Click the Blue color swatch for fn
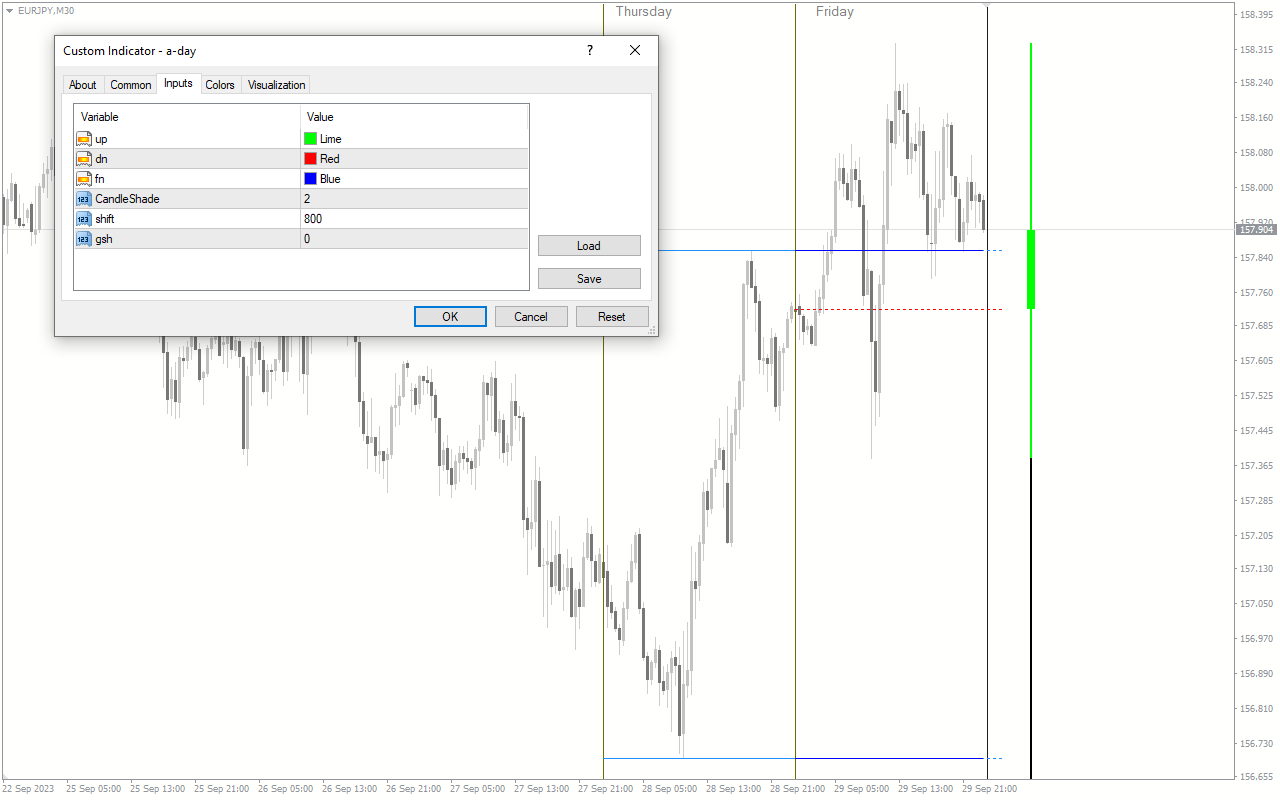The width and height of the screenshot is (1280, 800). point(310,179)
